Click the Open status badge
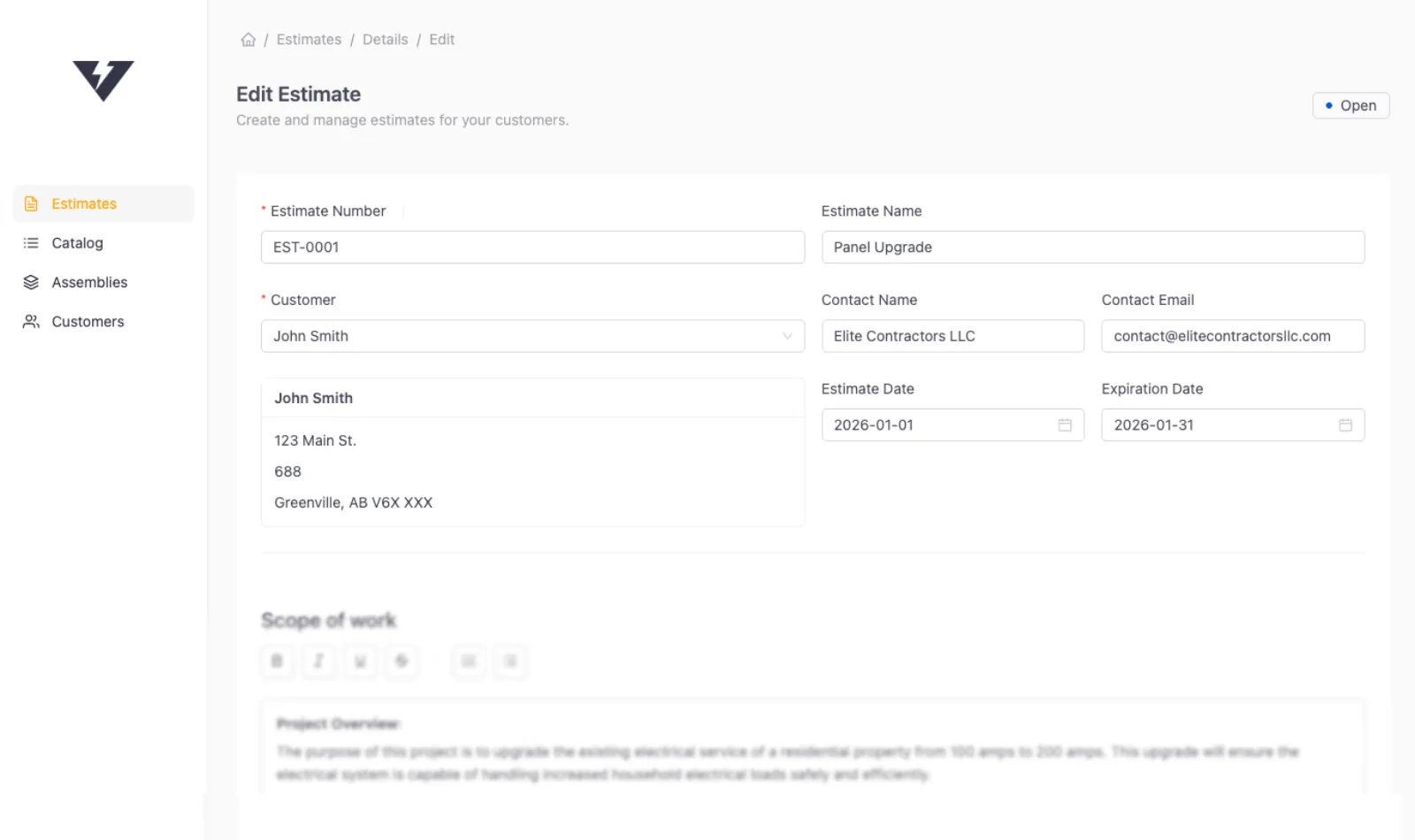 click(x=1350, y=105)
